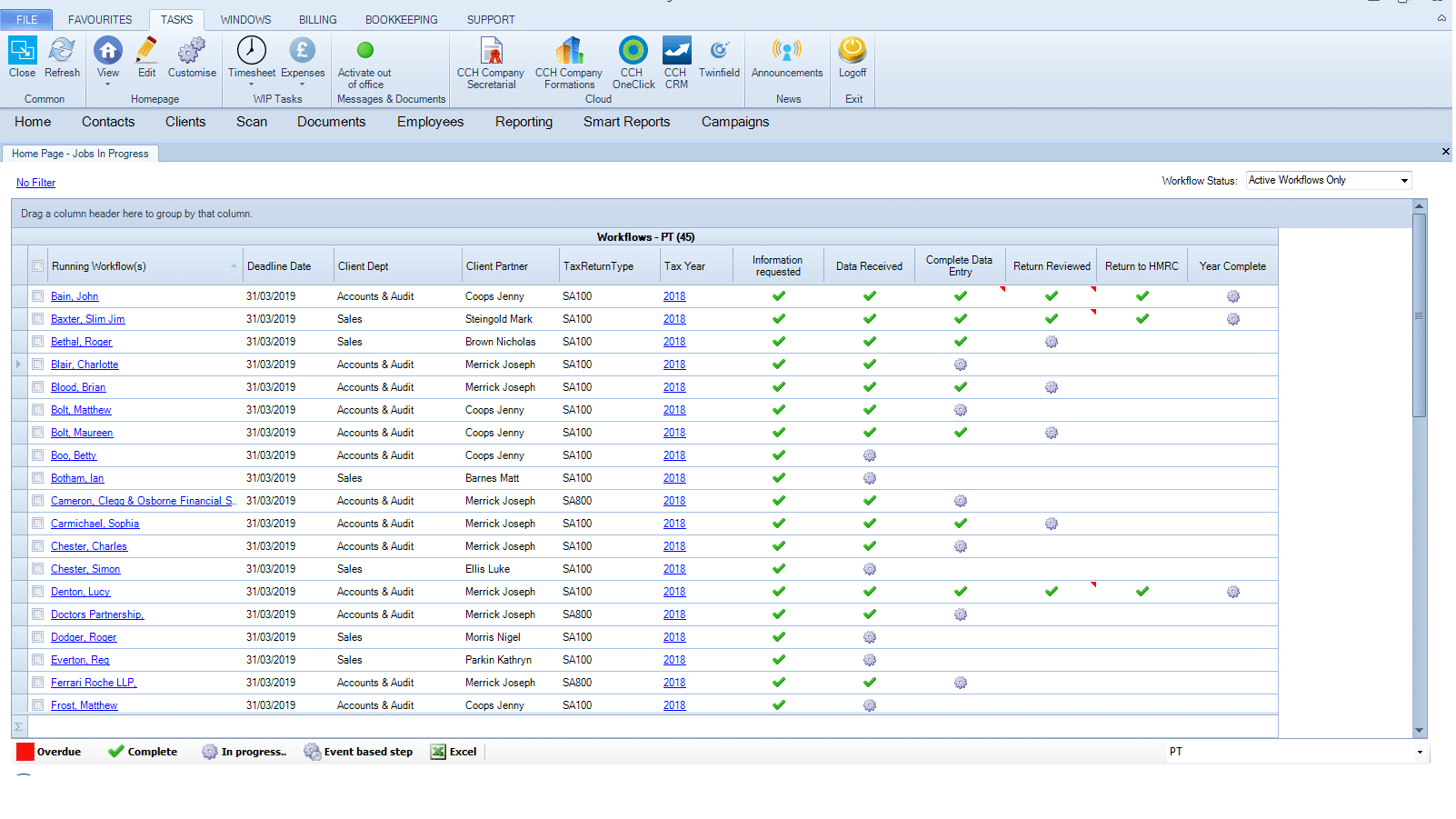Open the View homepage icon
The height and width of the screenshot is (819, 1456).
[107, 50]
